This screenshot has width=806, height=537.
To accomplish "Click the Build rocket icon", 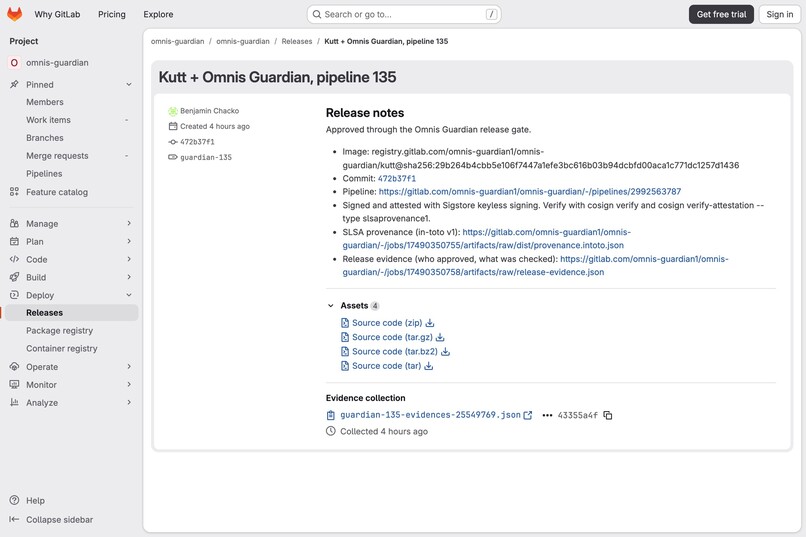I will coord(14,277).
